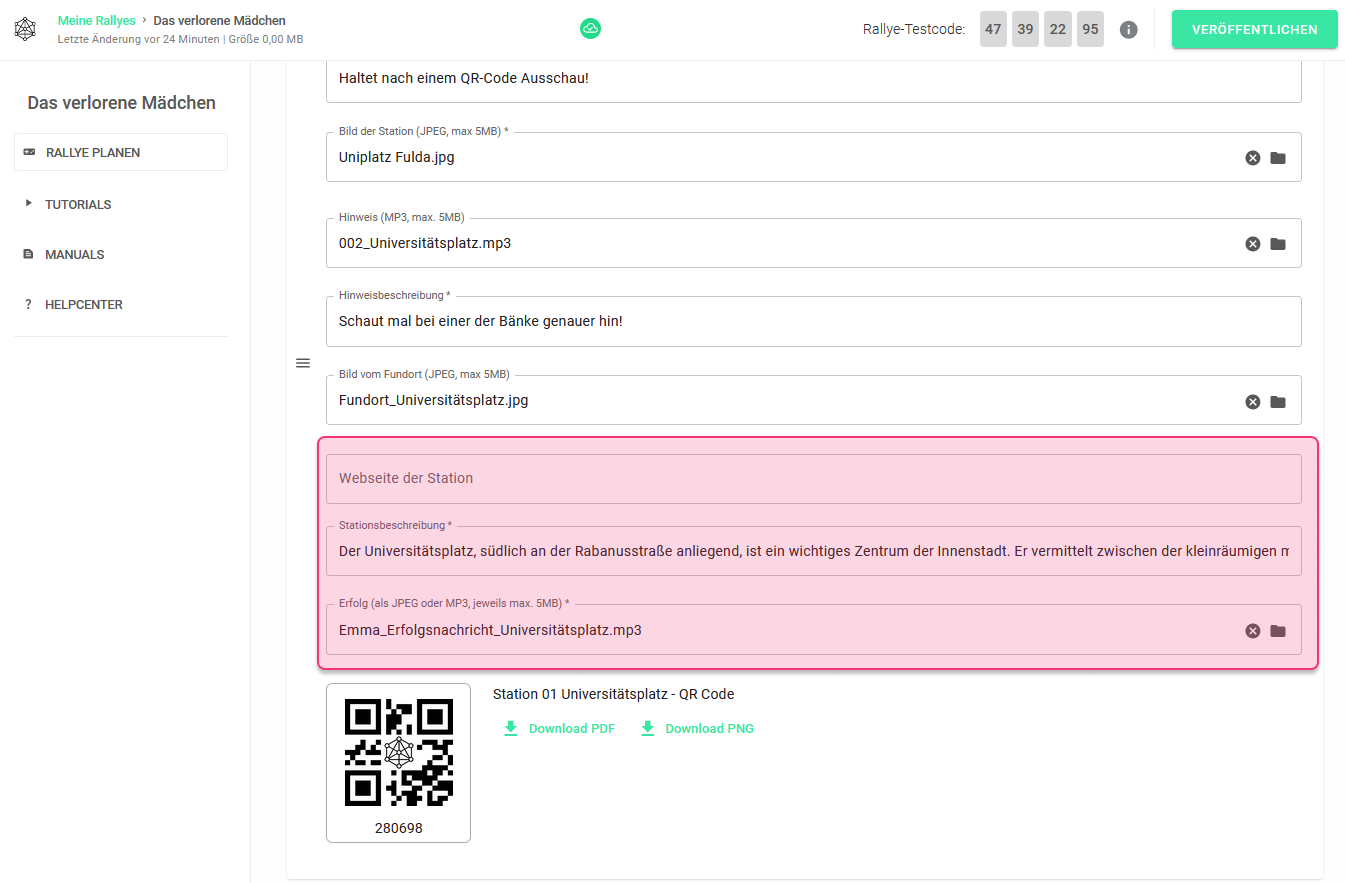Grab the station reorder handle icon

pyautogui.click(x=303, y=363)
